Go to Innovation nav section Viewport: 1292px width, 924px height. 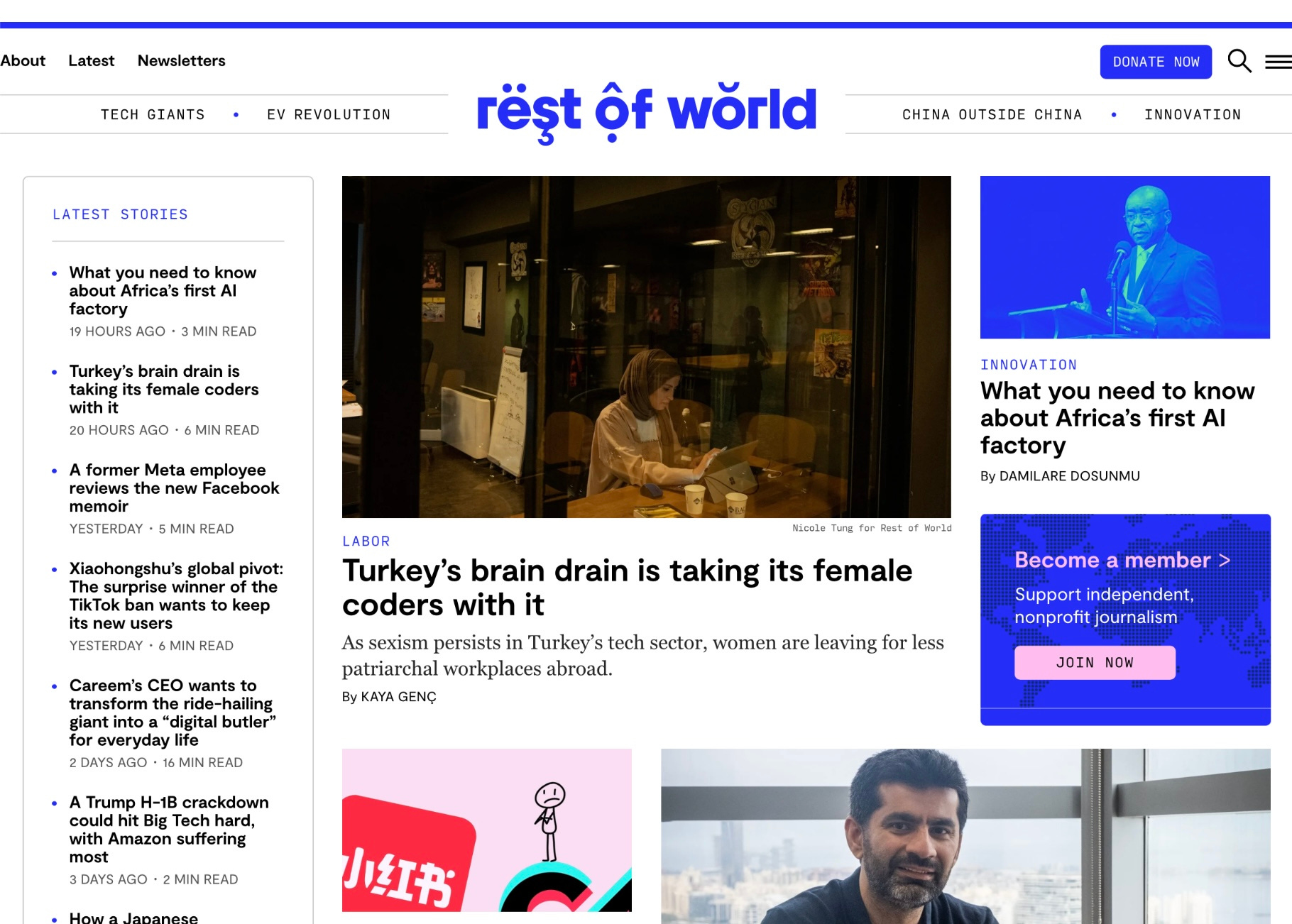pyautogui.click(x=1193, y=114)
